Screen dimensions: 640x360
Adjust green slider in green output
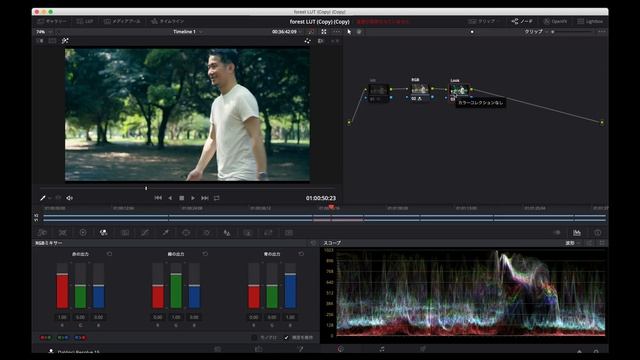pyautogui.click(x=176, y=286)
